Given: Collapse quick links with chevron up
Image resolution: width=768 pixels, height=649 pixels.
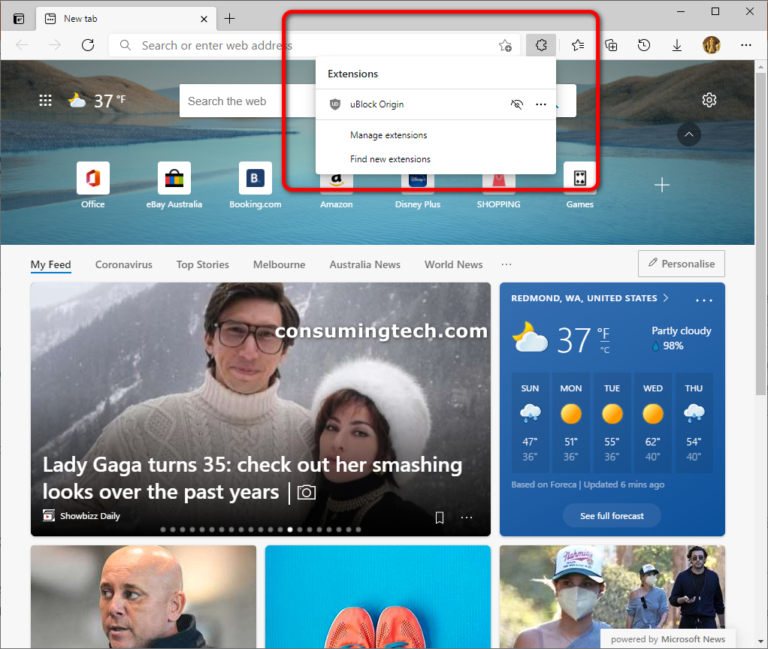Looking at the screenshot, I should [x=689, y=135].
